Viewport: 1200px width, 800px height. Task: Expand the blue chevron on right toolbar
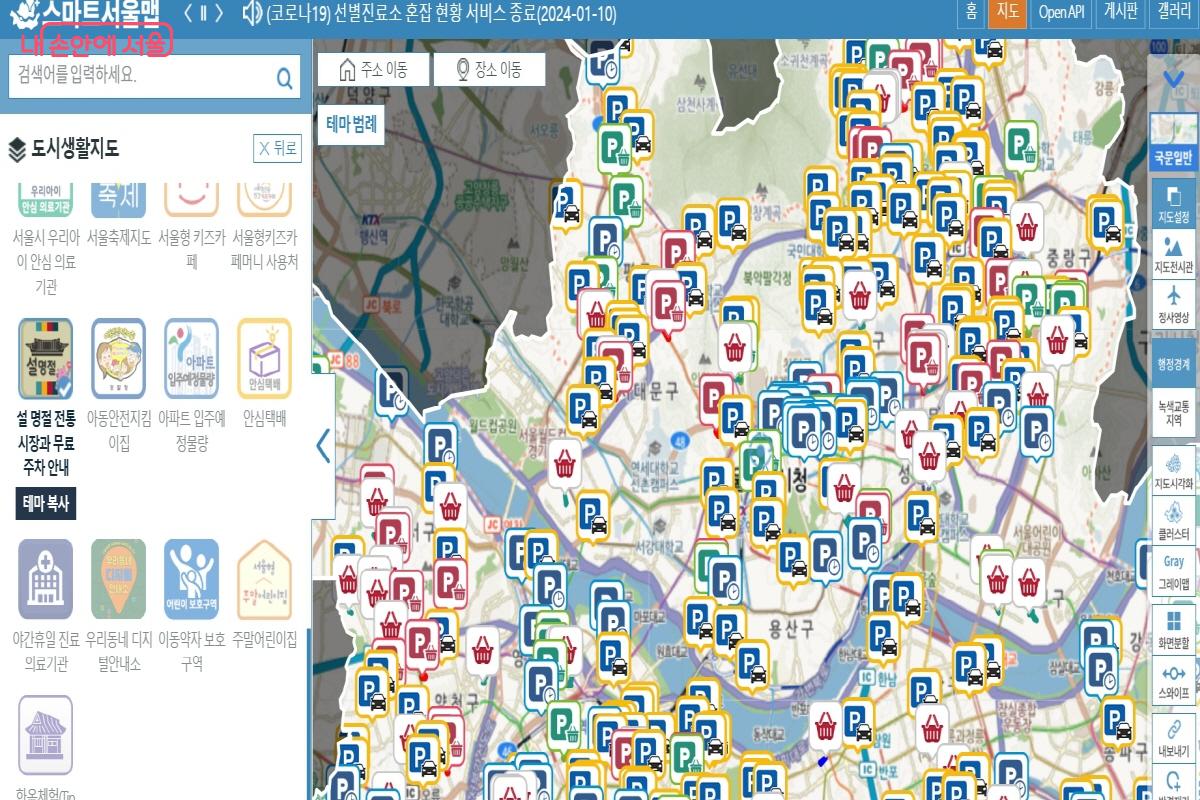1173,78
